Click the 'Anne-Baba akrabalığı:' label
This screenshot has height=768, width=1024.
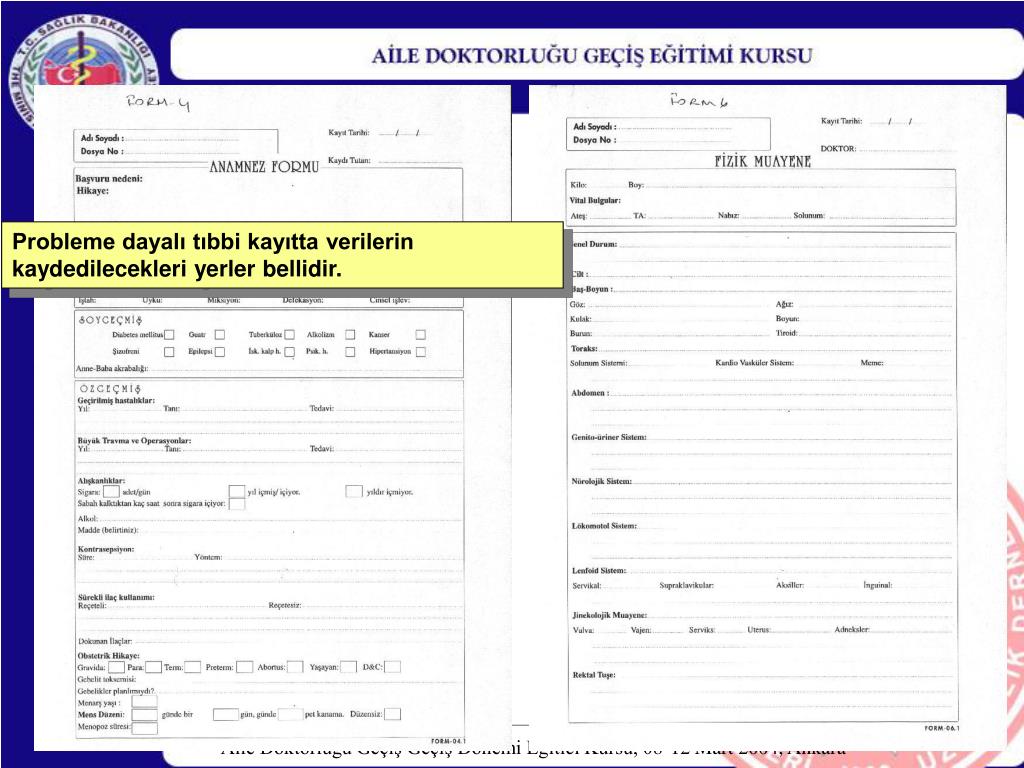coord(112,368)
